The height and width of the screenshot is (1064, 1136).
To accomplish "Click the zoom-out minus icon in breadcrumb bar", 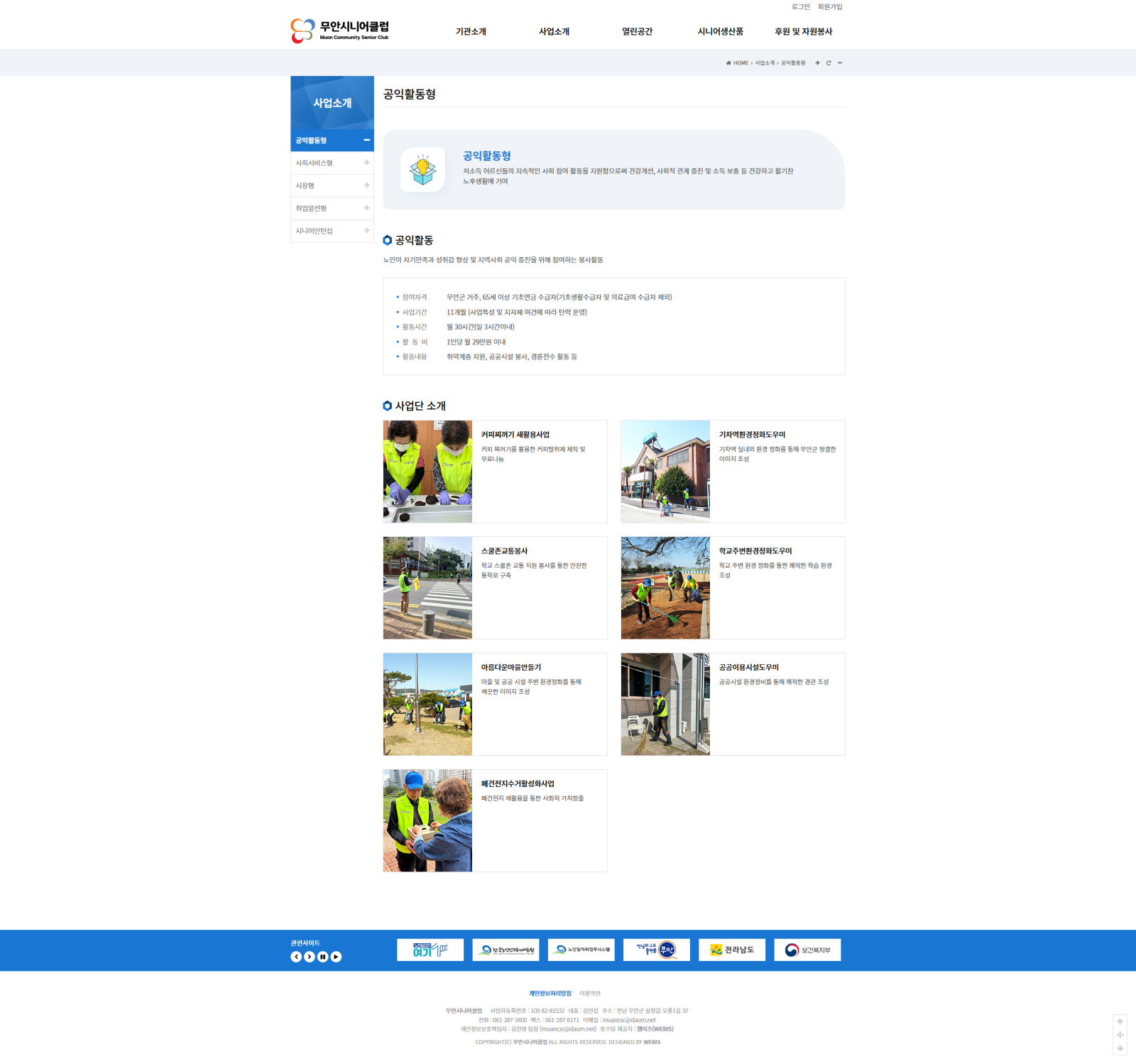I will (x=840, y=63).
